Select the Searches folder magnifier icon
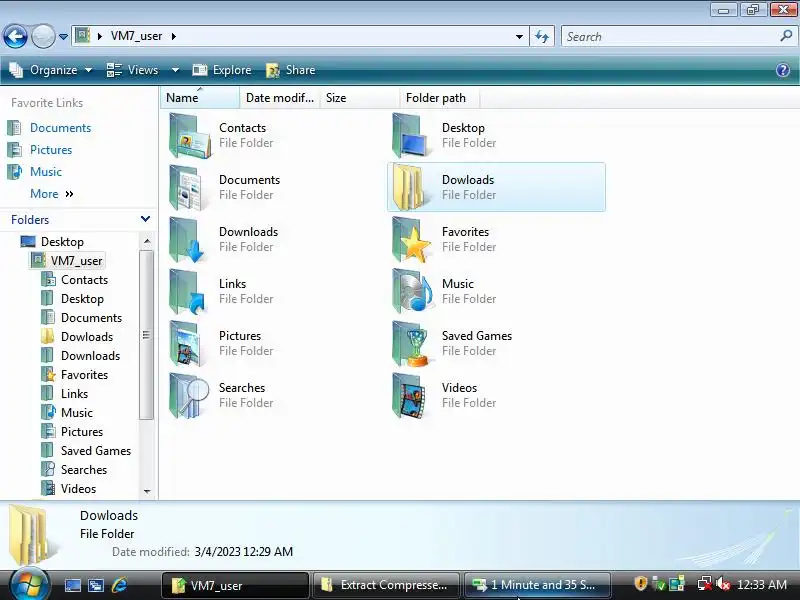This screenshot has height=600, width=800. tap(189, 396)
